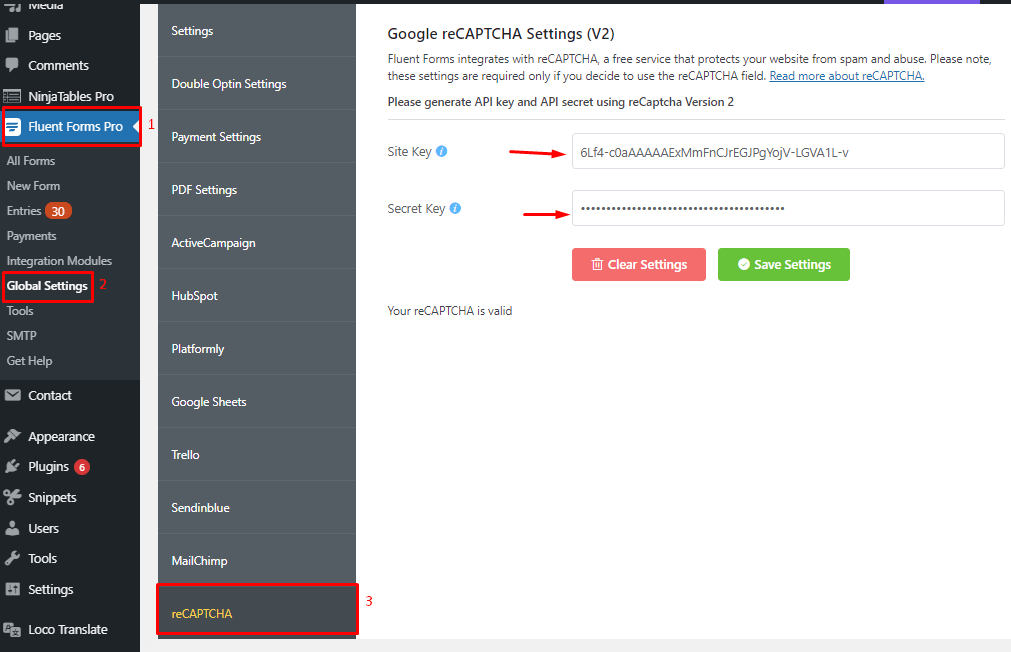
Task: Open NinjaTables Pro menu
Action: coord(71,96)
